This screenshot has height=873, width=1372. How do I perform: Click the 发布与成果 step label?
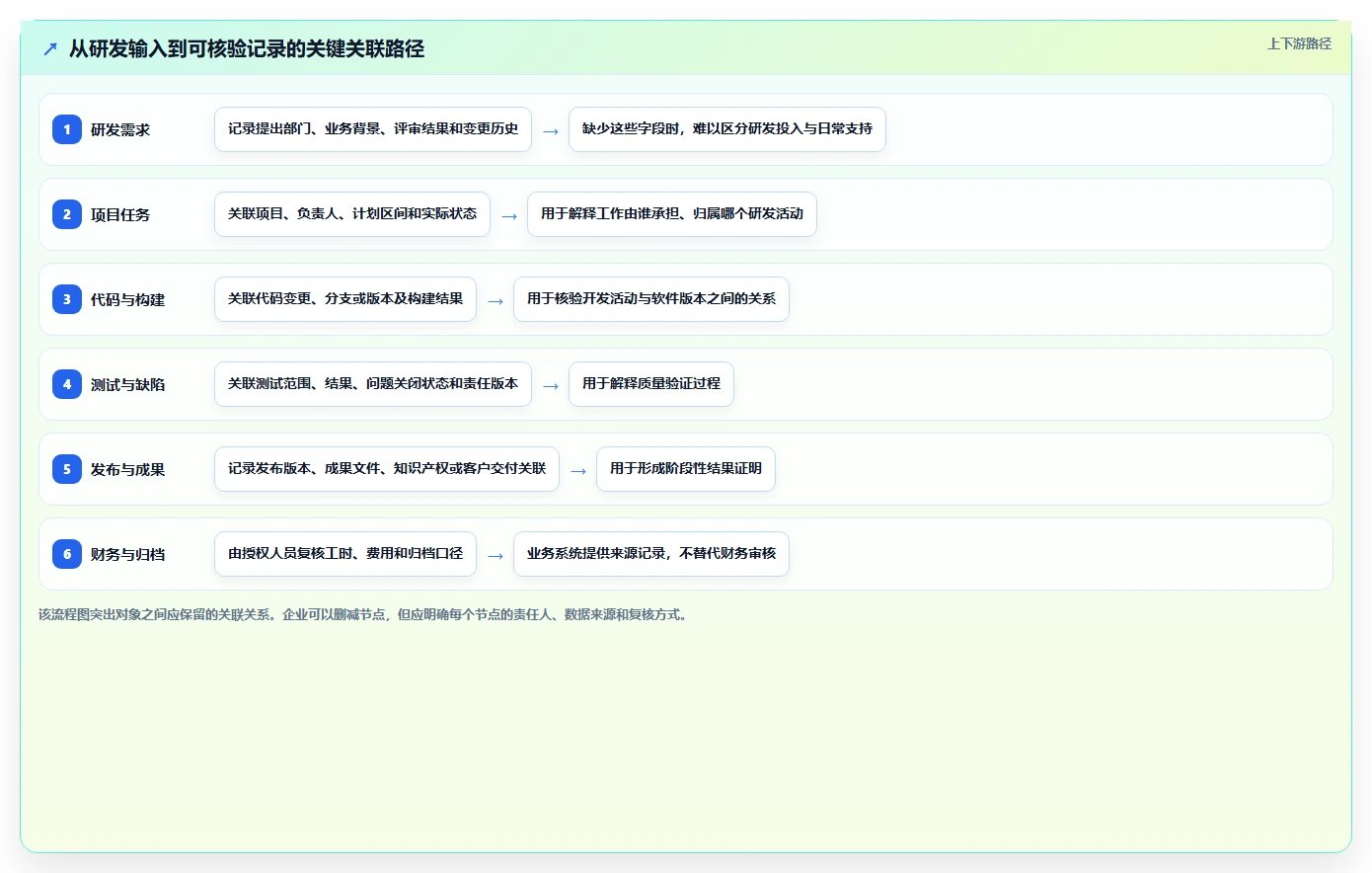[x=127, y=469]
